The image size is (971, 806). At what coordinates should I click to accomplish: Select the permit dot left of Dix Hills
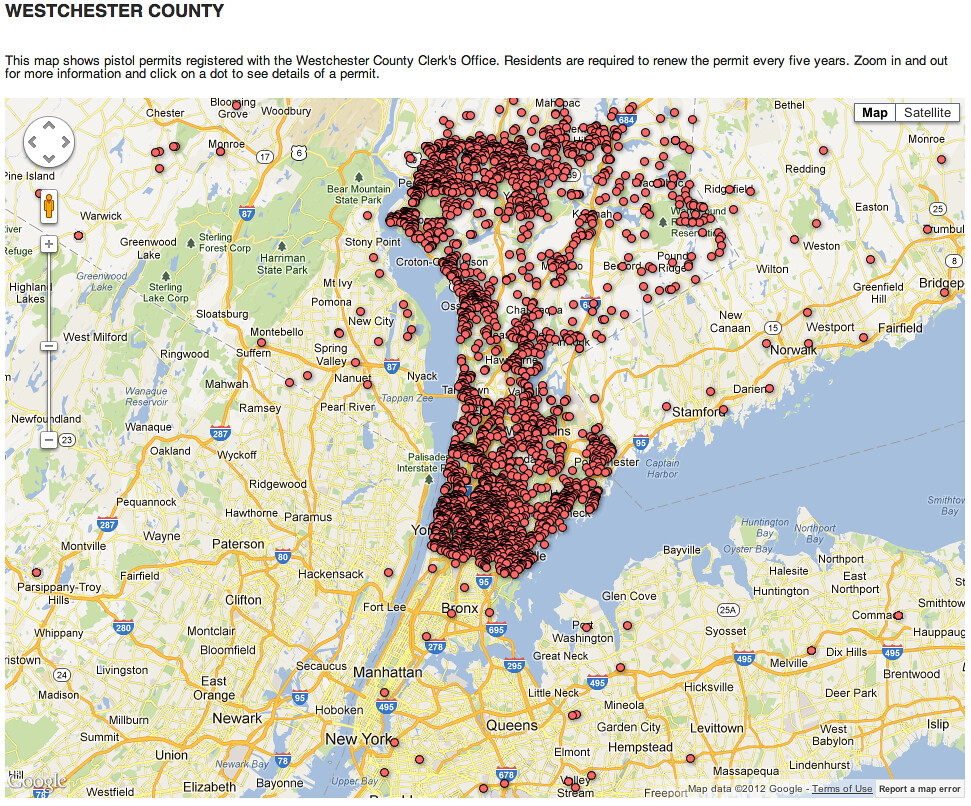[x=811, y=651]
